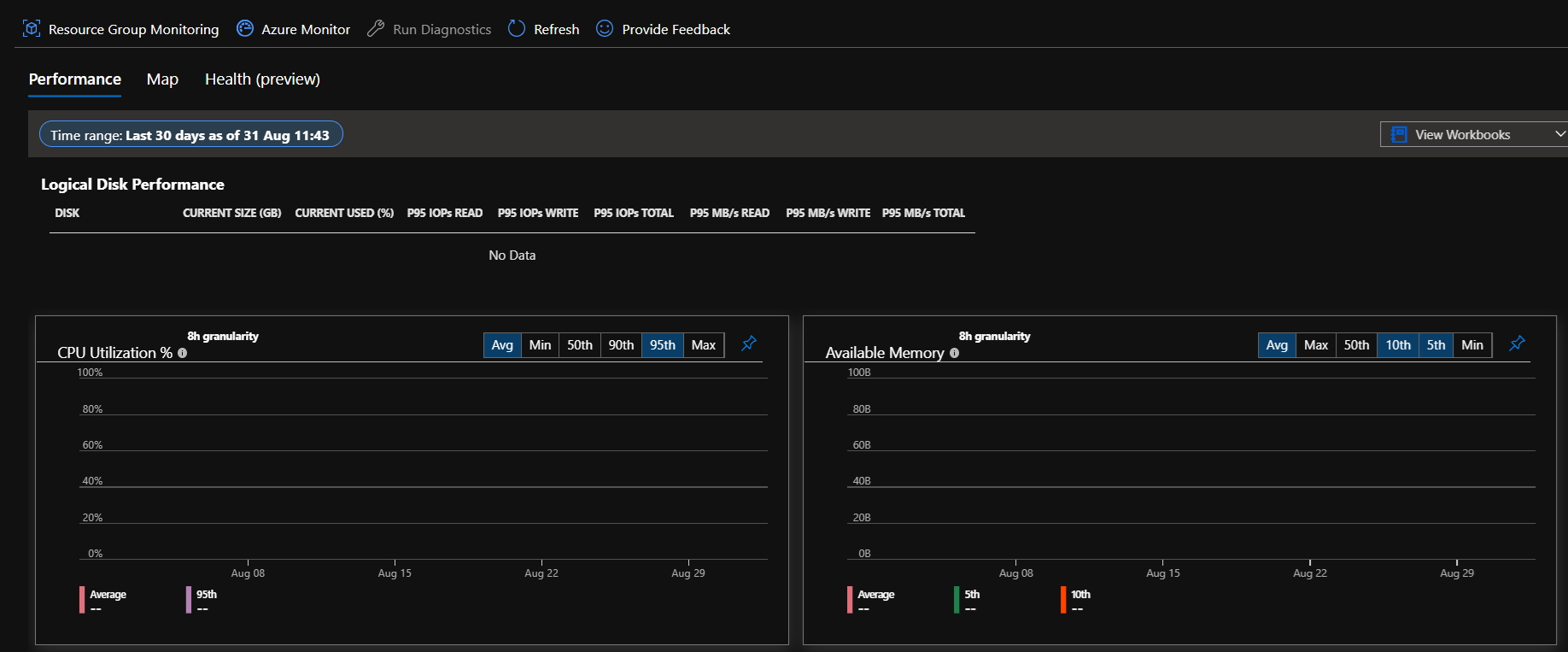Toggle Min series on CPU Utilization chart
This screenshot has width=1568, height=652.
540,345
